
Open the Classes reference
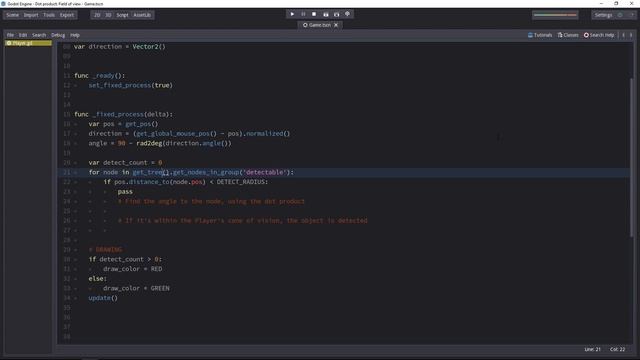(568, 35)
